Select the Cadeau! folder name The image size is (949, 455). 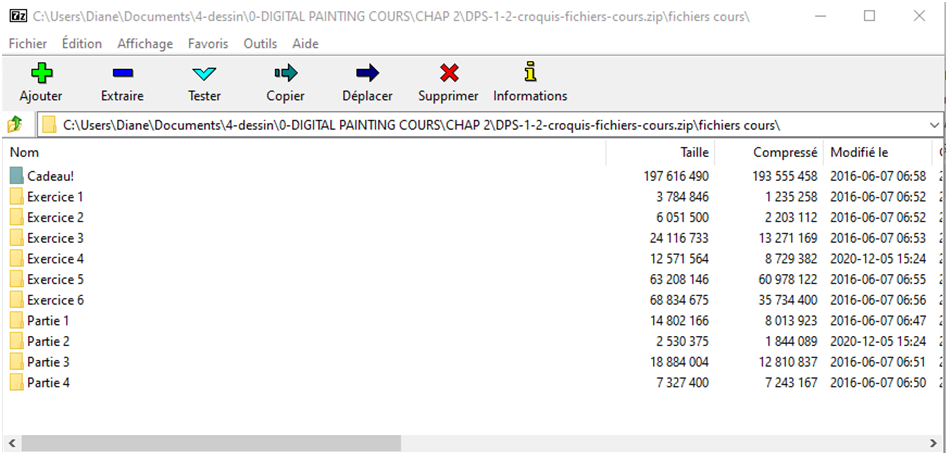point(51,176)
